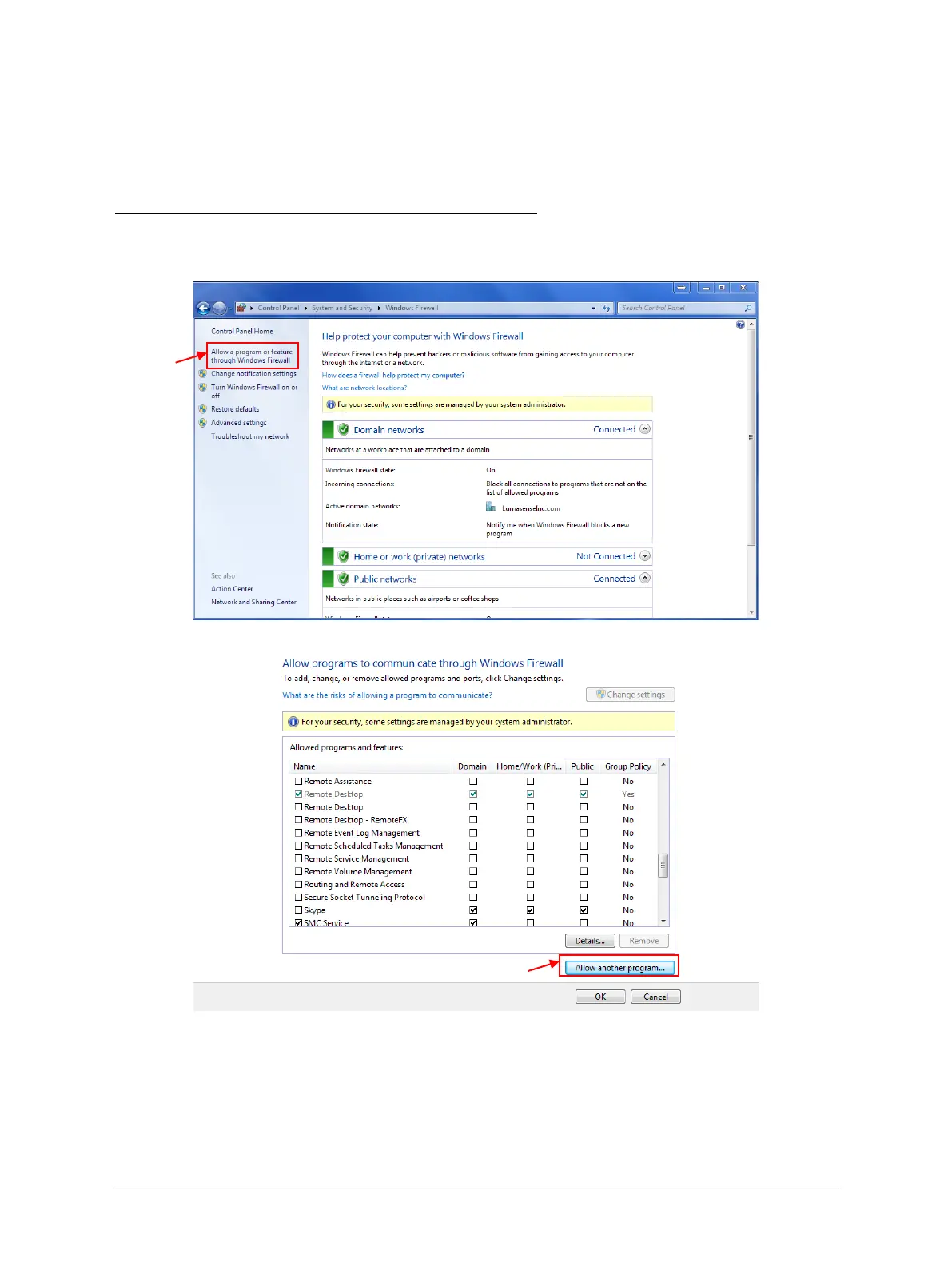Uncheck Skype's Home/Work column checkbox

pos(530,910)
